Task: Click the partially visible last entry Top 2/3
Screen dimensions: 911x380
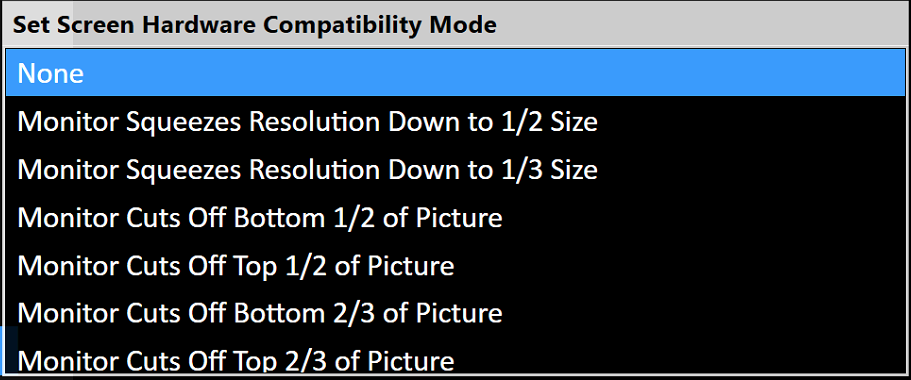Action: pos(456,355)
